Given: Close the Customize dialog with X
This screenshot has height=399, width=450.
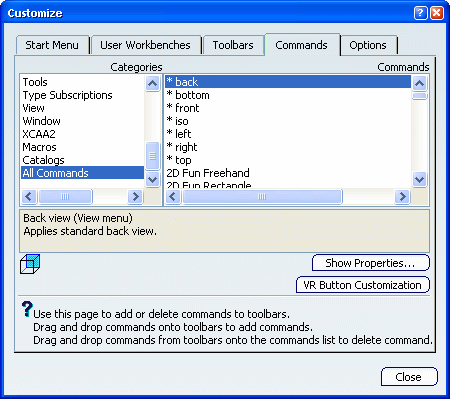Looking at the screenshot, I should point(437,13).
